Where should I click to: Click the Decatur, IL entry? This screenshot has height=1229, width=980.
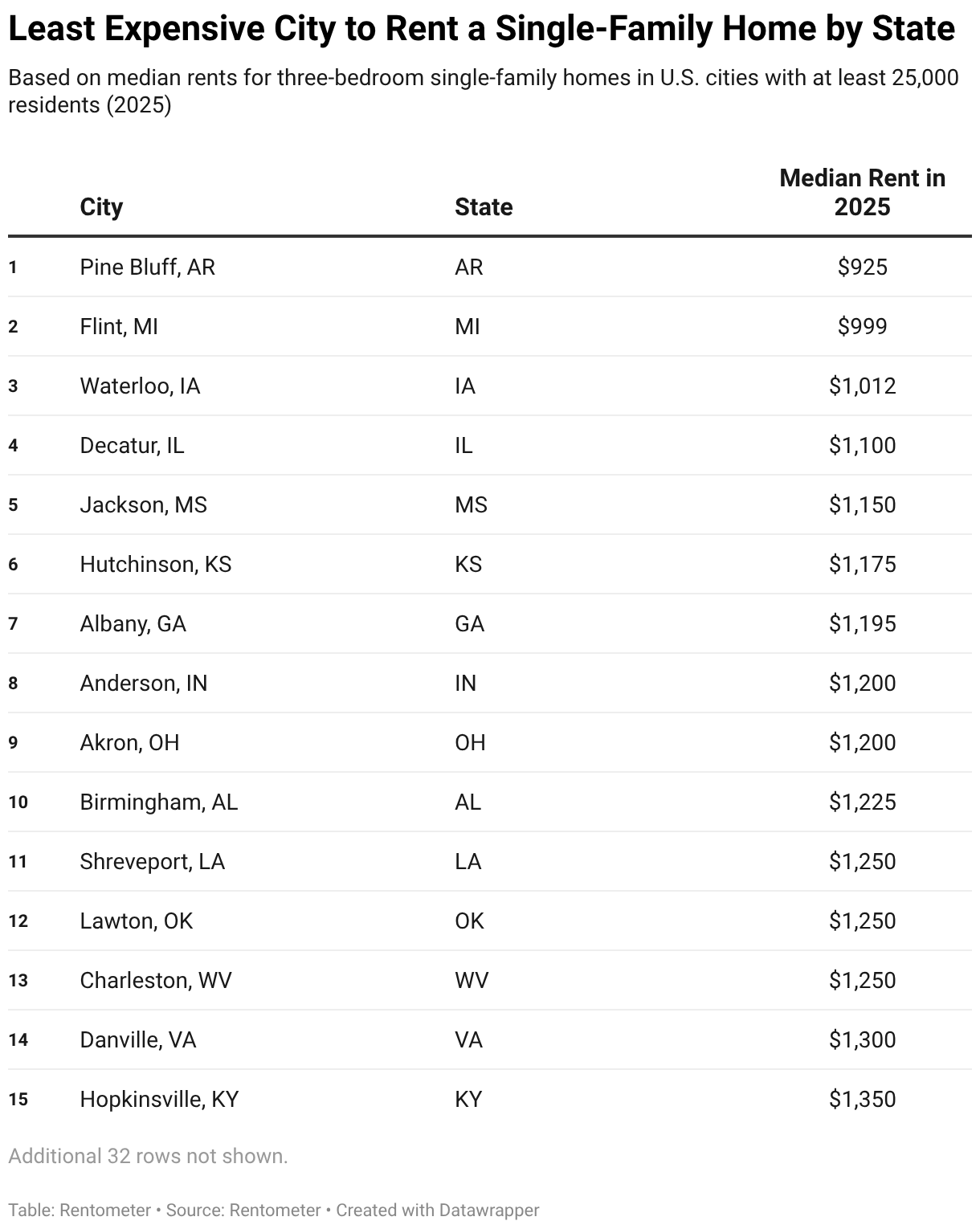pyautogui.click(x=132, y=445)
